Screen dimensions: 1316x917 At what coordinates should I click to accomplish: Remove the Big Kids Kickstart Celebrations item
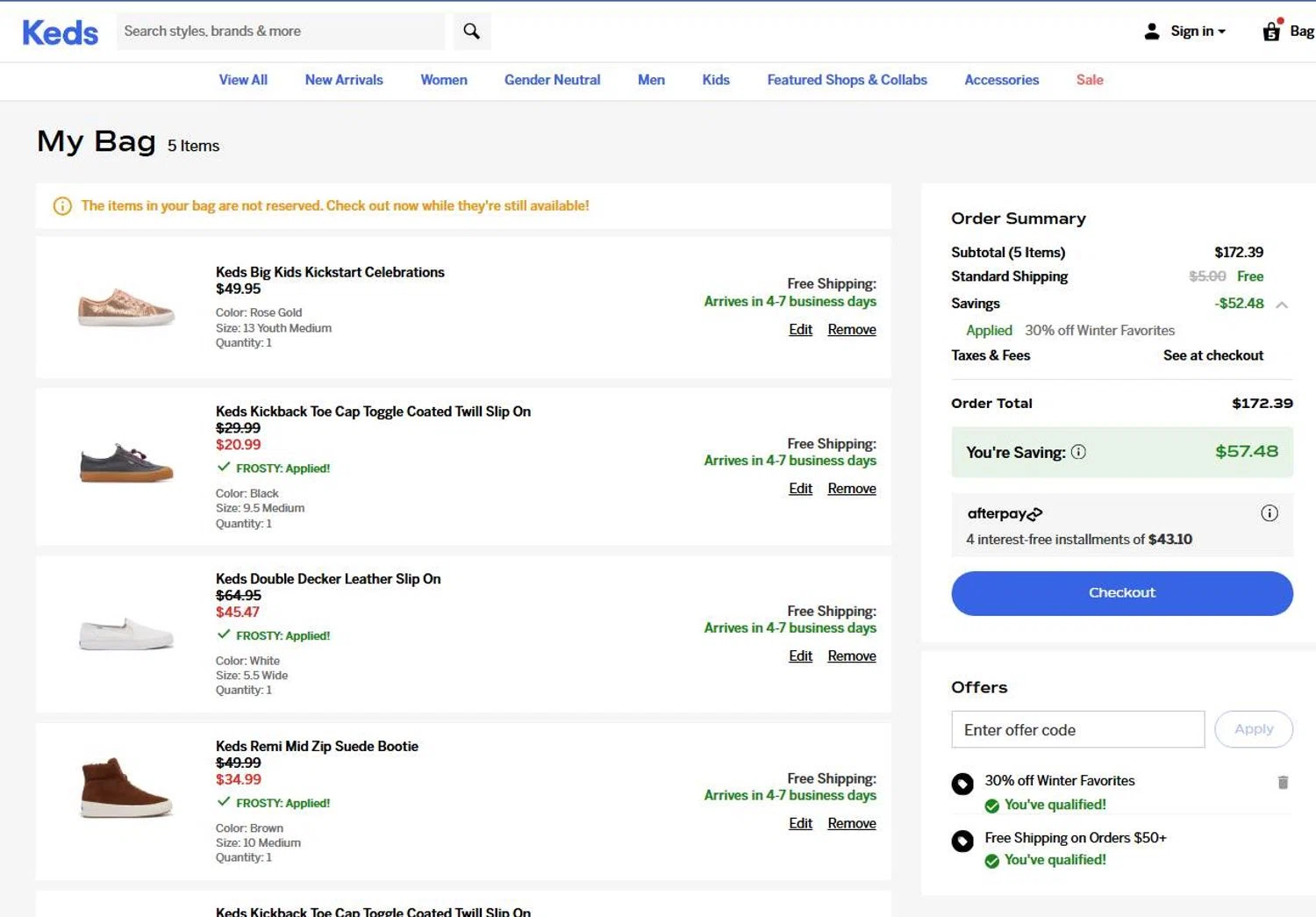[852, 330]
